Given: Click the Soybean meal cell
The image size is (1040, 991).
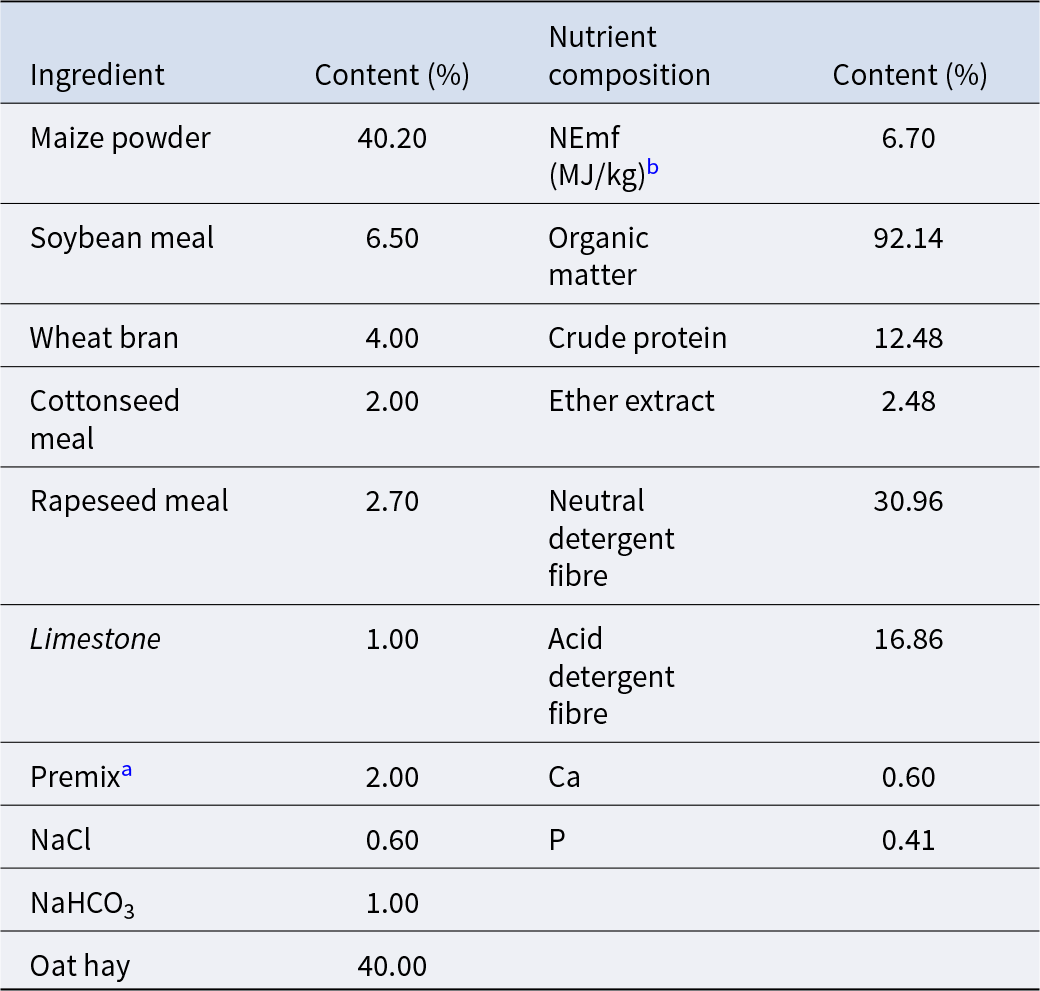Looking at the screenshot, I should tap(122, 238).
